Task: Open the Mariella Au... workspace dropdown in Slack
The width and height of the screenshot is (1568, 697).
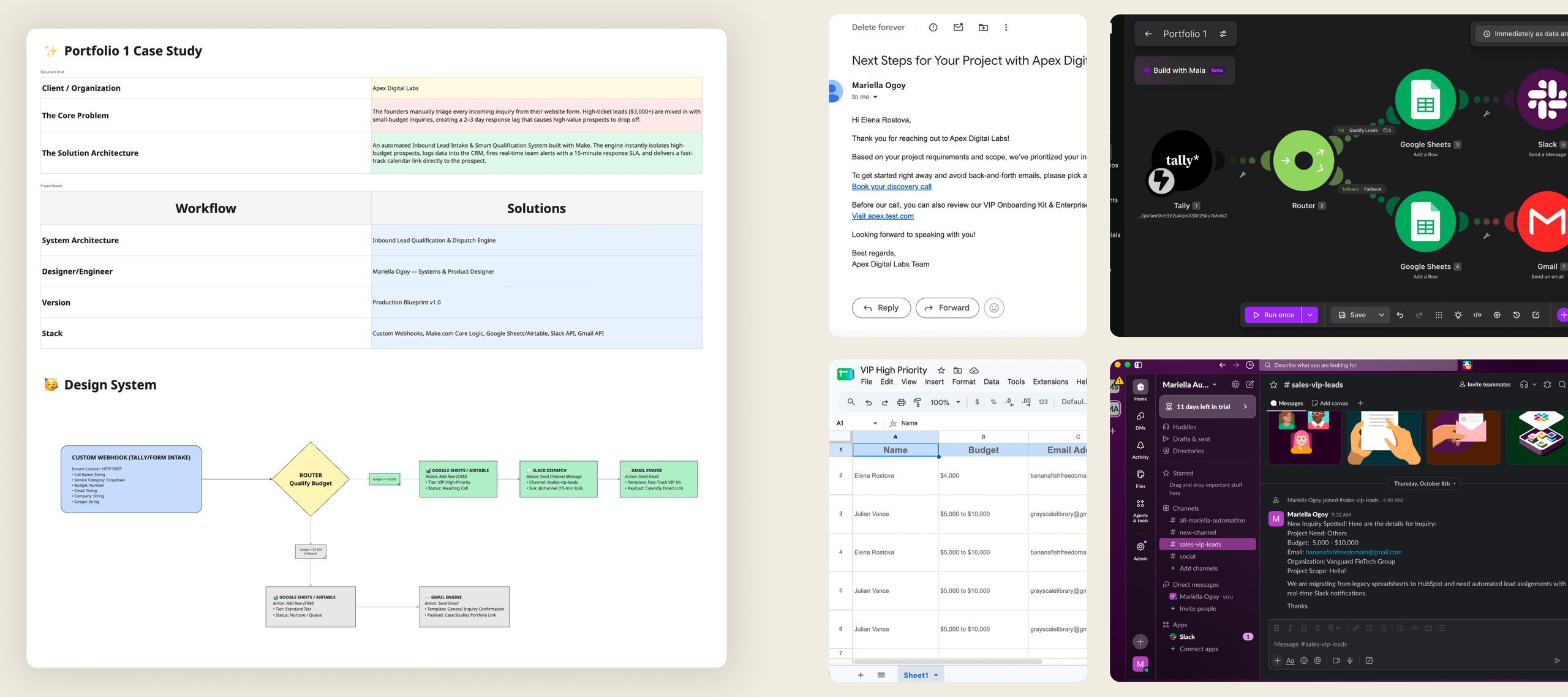Action: pos(1189,385)
